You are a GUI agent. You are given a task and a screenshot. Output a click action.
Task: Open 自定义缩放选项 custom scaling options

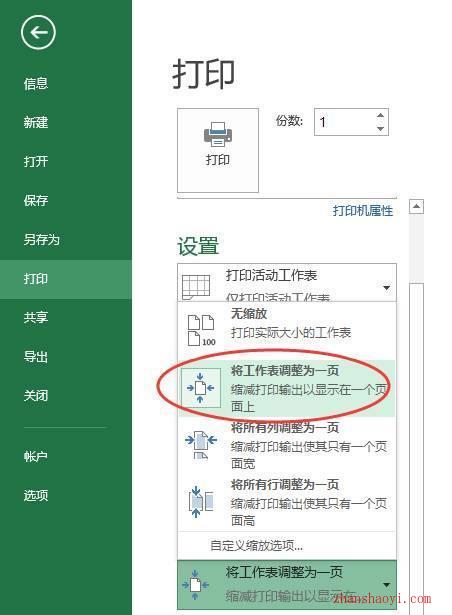[x=256, y=546]
